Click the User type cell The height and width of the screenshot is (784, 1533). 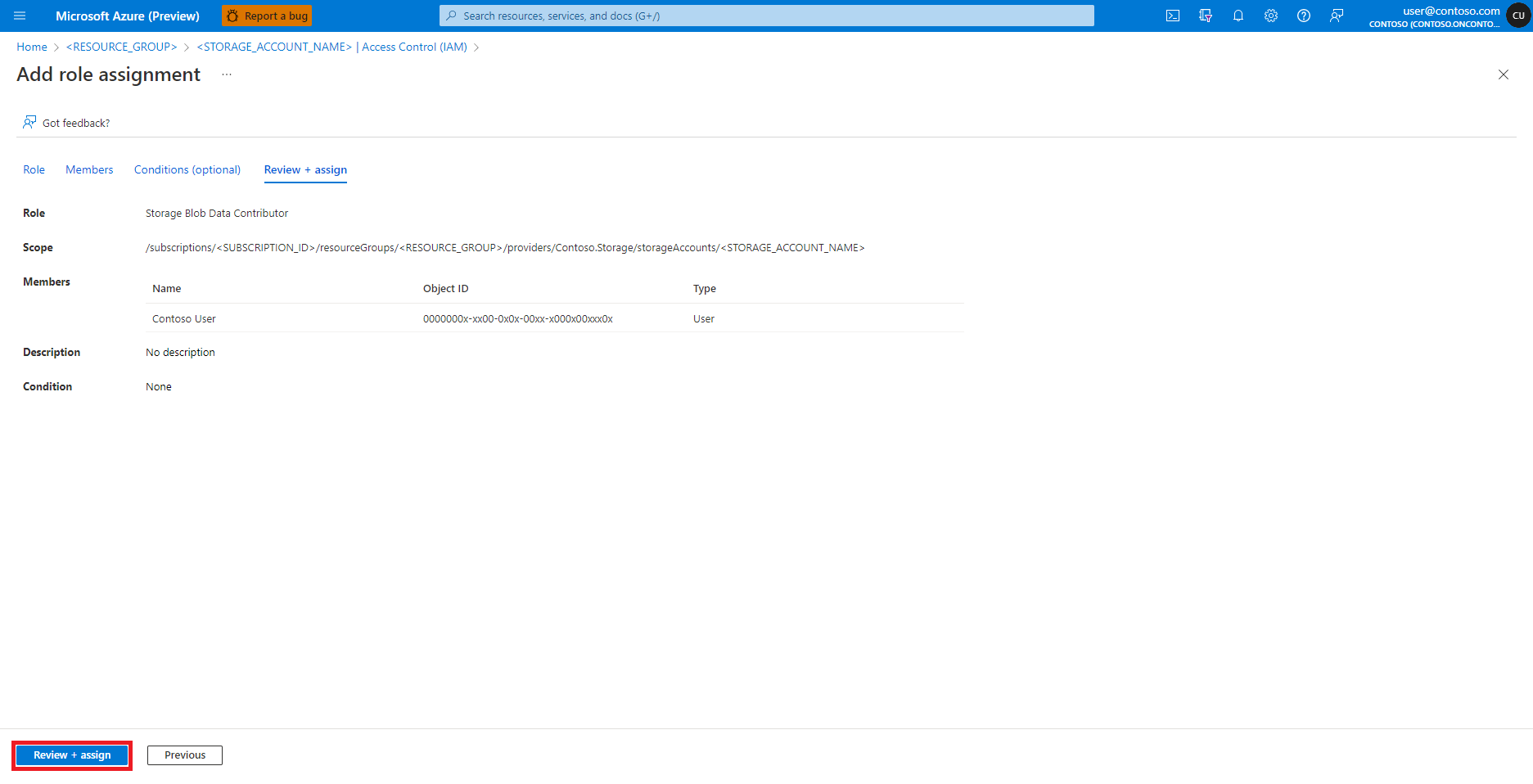(704, 319)
